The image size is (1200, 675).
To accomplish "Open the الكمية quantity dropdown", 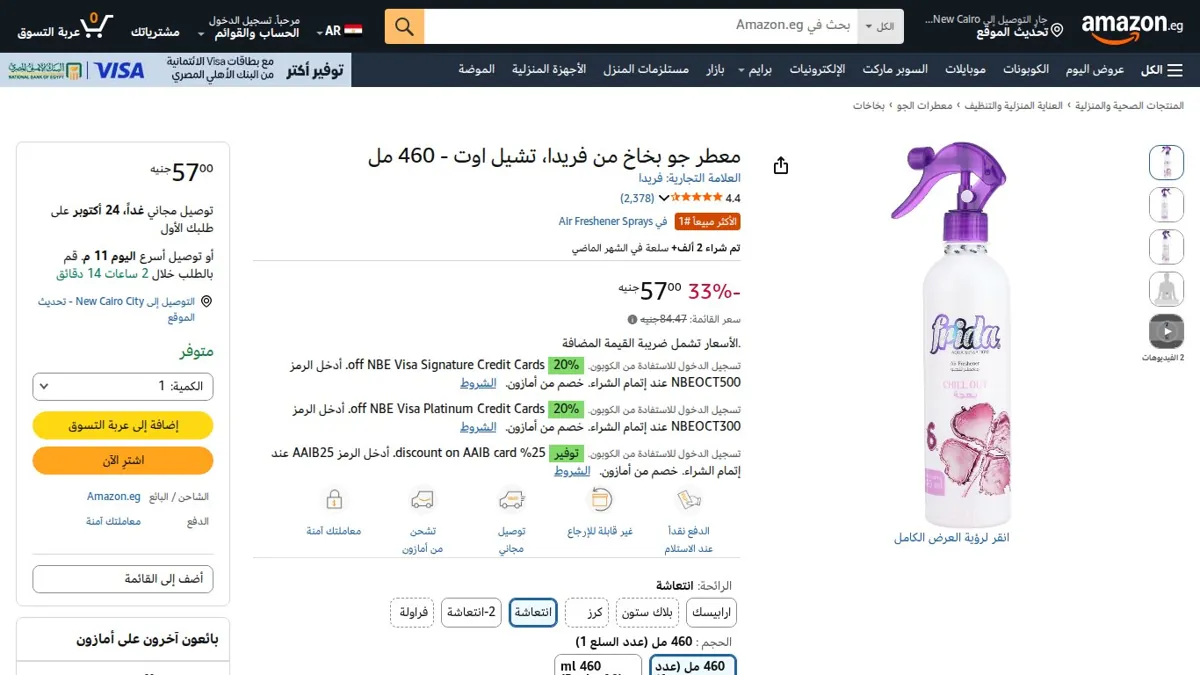I will [123, 386].
